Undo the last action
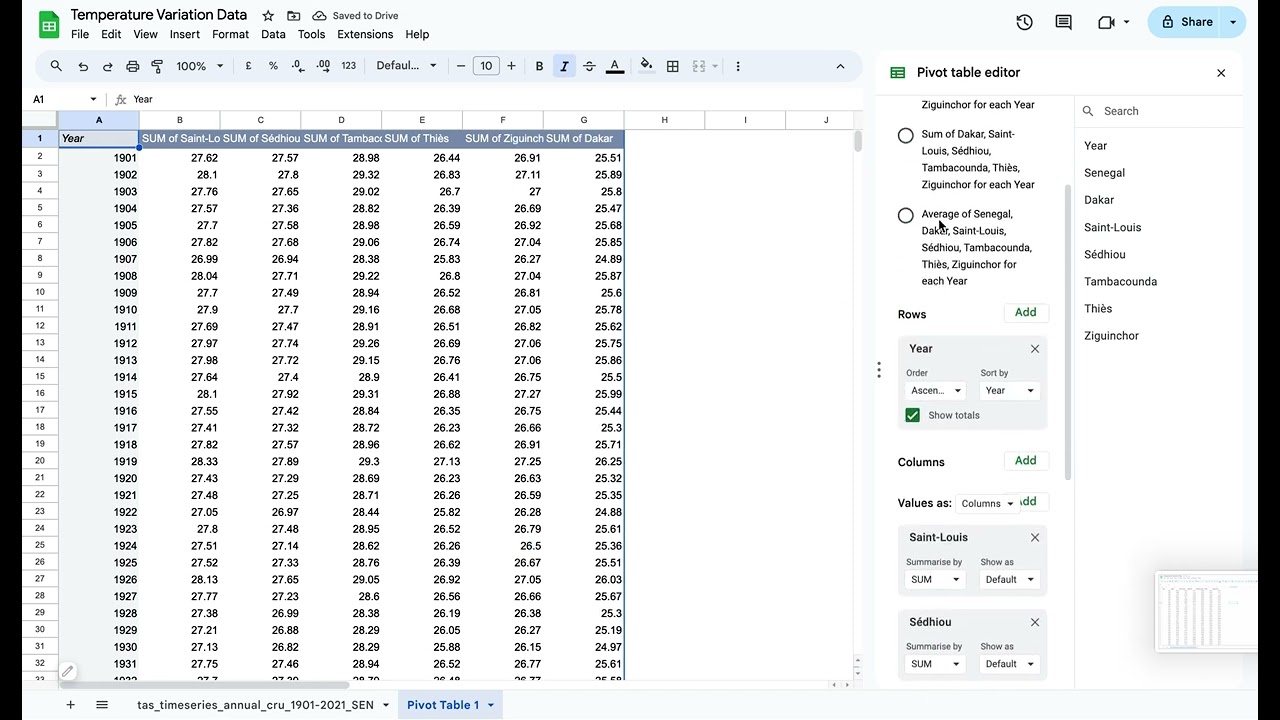 point(83,66)
